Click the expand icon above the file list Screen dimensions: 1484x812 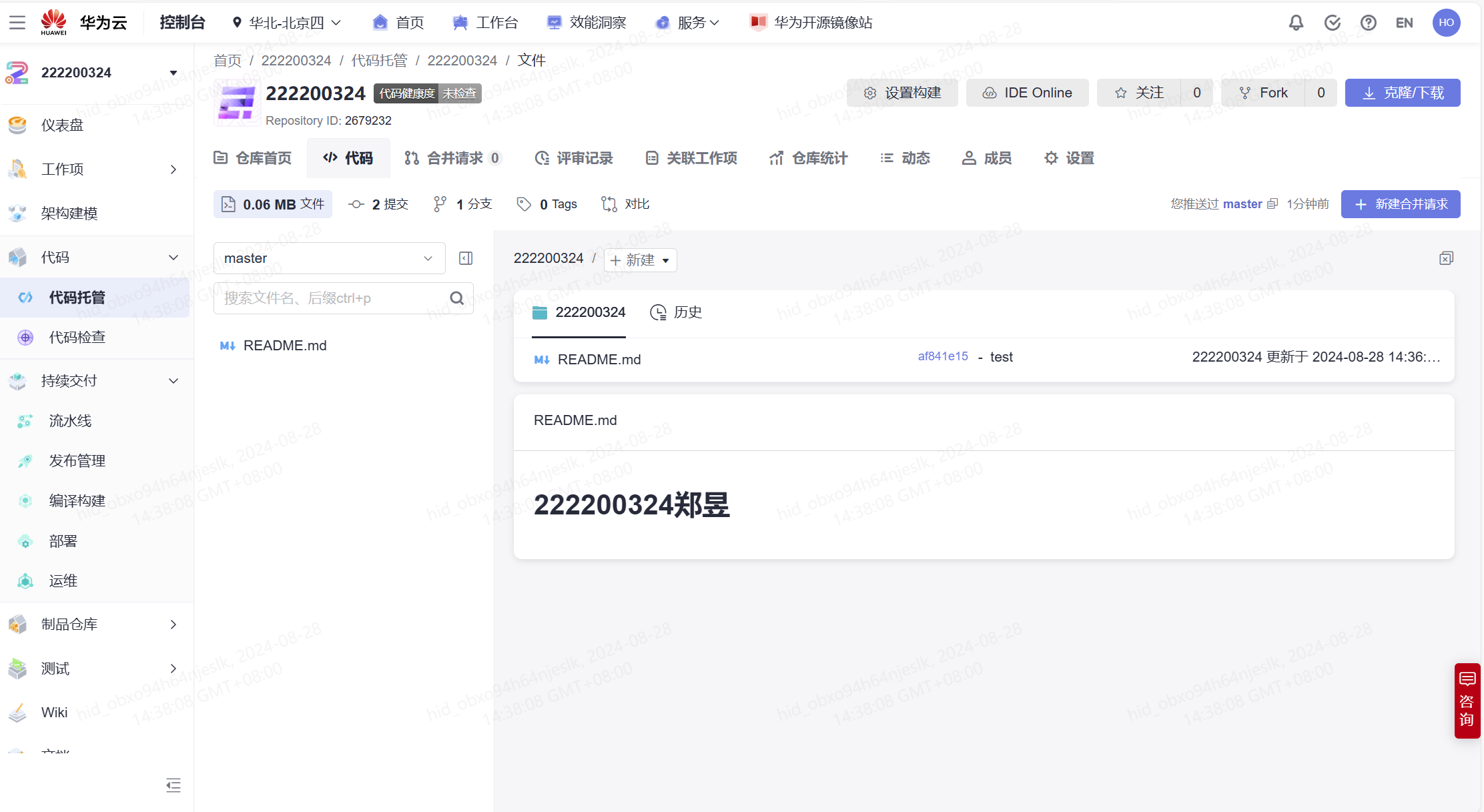(x=1446, y=258)
